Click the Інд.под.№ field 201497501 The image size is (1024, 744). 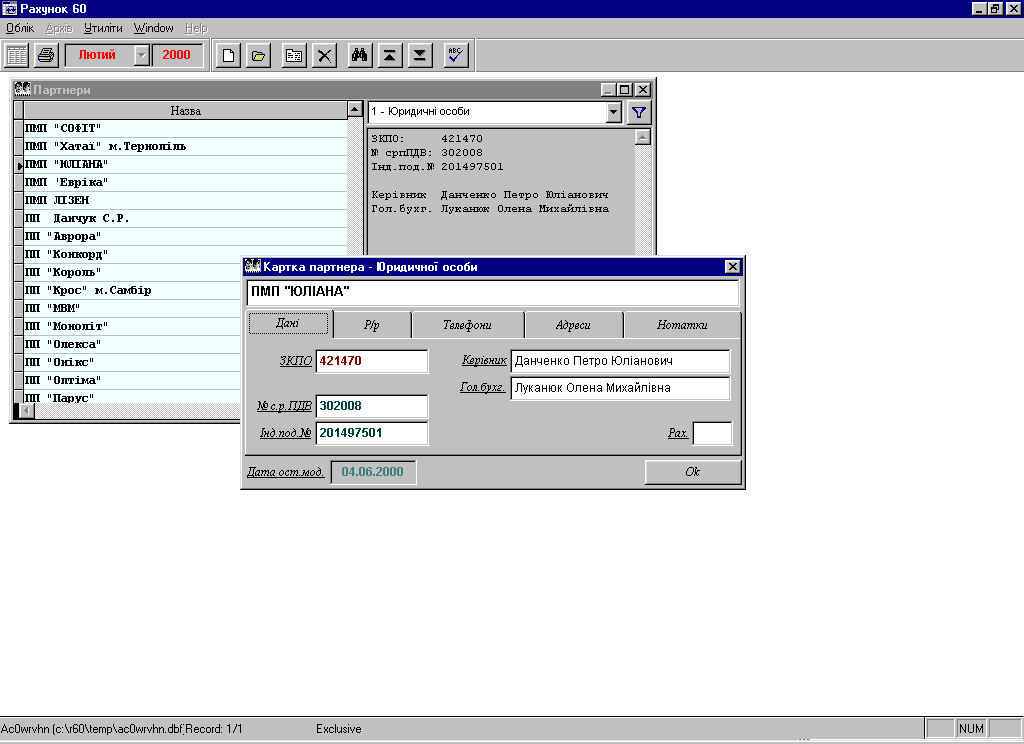372,433
